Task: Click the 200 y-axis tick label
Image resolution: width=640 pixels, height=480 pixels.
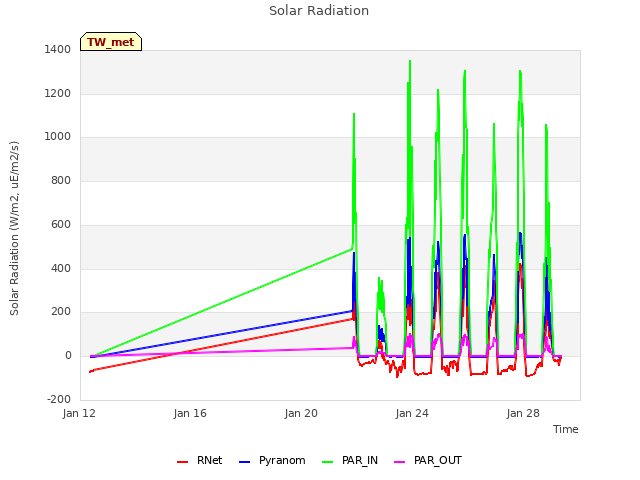Action: pyautogui.click(x=61, y=312)
